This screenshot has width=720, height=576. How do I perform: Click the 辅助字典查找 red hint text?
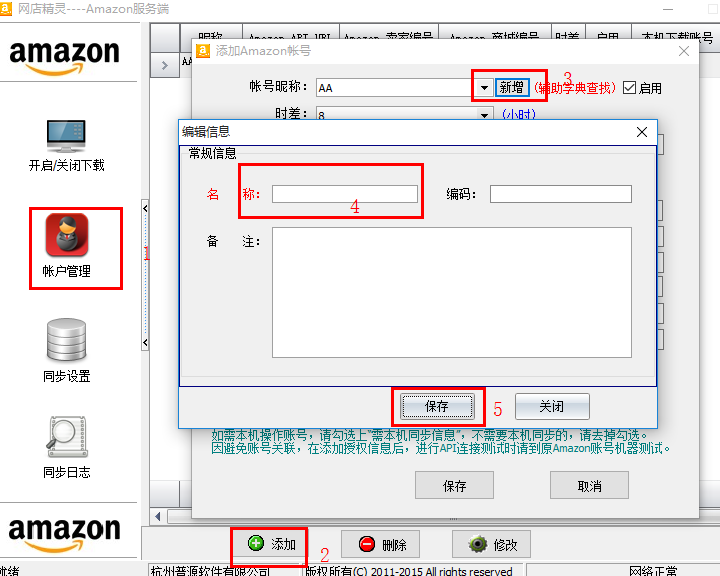(574, 88)
